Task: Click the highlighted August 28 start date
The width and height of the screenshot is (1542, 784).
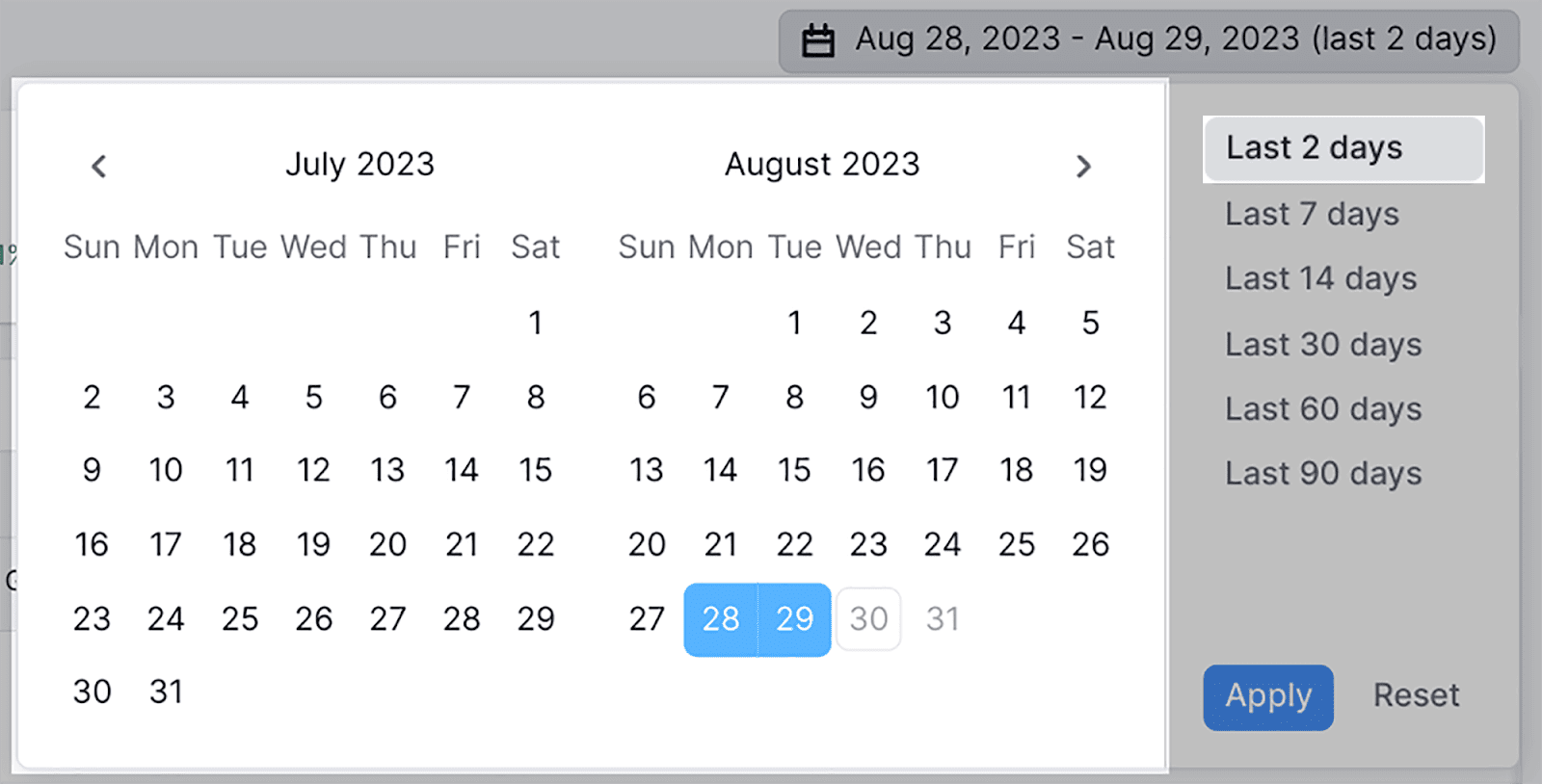Action: tap(720, 619)
